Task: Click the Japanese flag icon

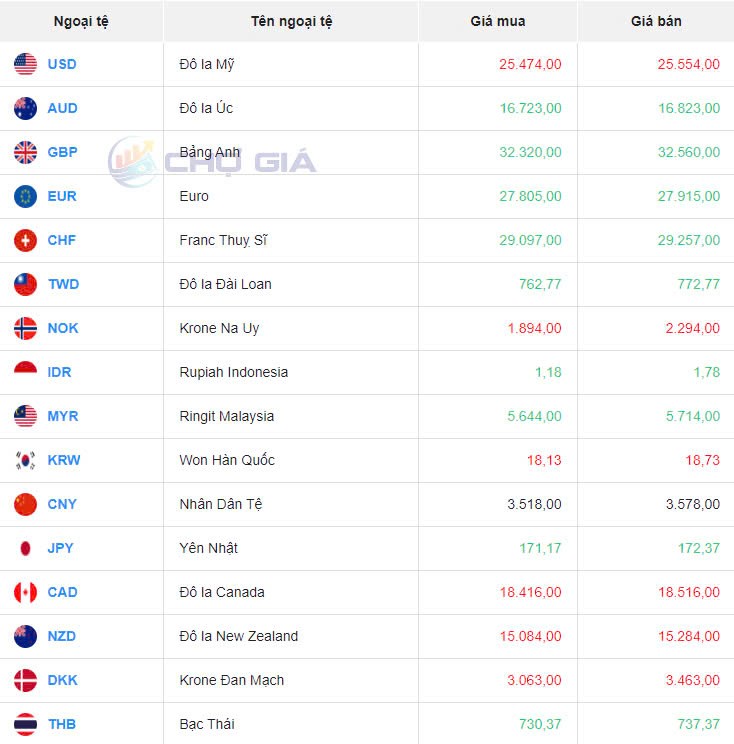Action: pos(26,548)
